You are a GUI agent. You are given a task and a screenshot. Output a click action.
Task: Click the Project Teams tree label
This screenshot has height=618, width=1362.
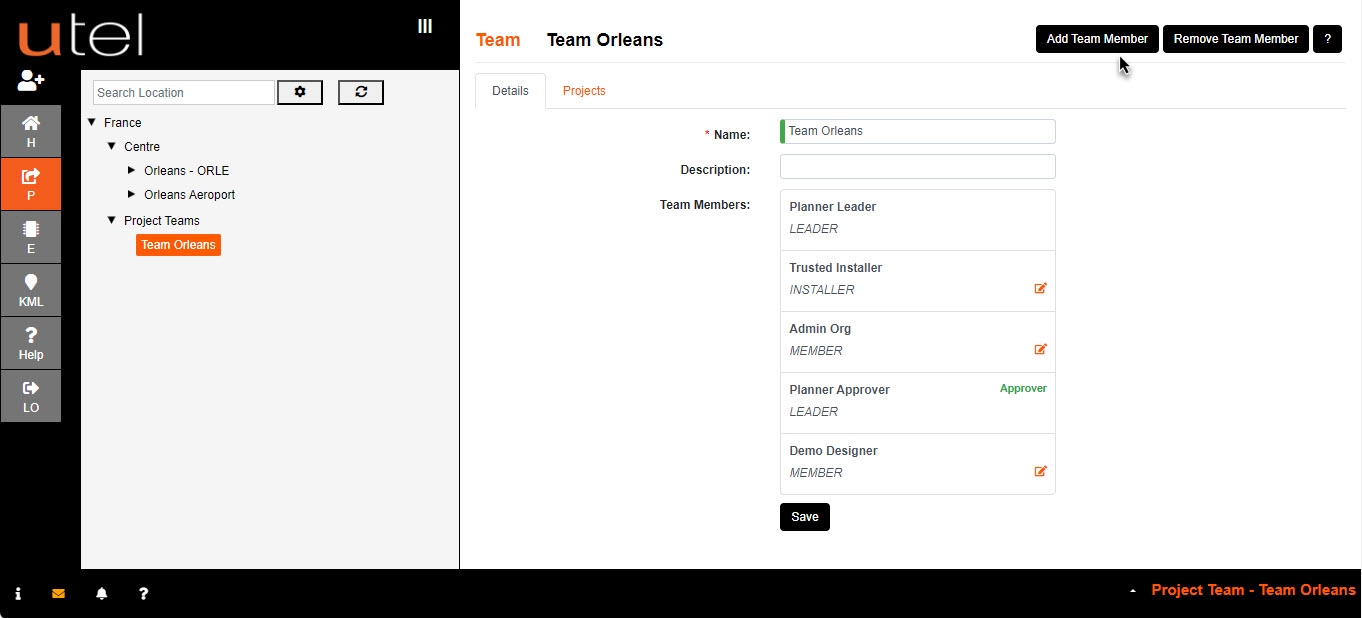coord(162,220)
